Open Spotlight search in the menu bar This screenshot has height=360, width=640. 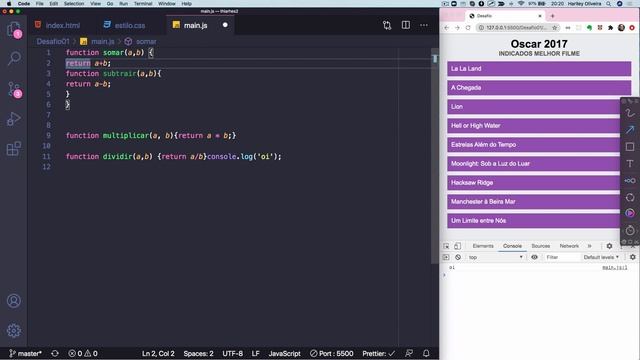pyautogui.click(x=609, y=4)
